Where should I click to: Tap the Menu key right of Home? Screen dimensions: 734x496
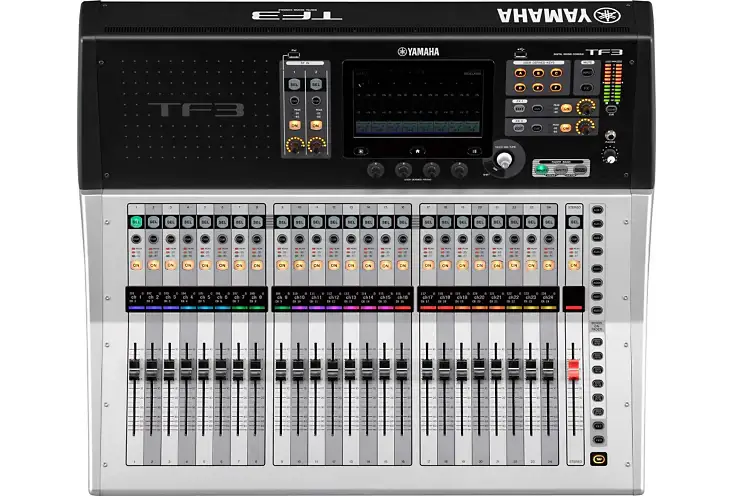[x=474, y=151]
